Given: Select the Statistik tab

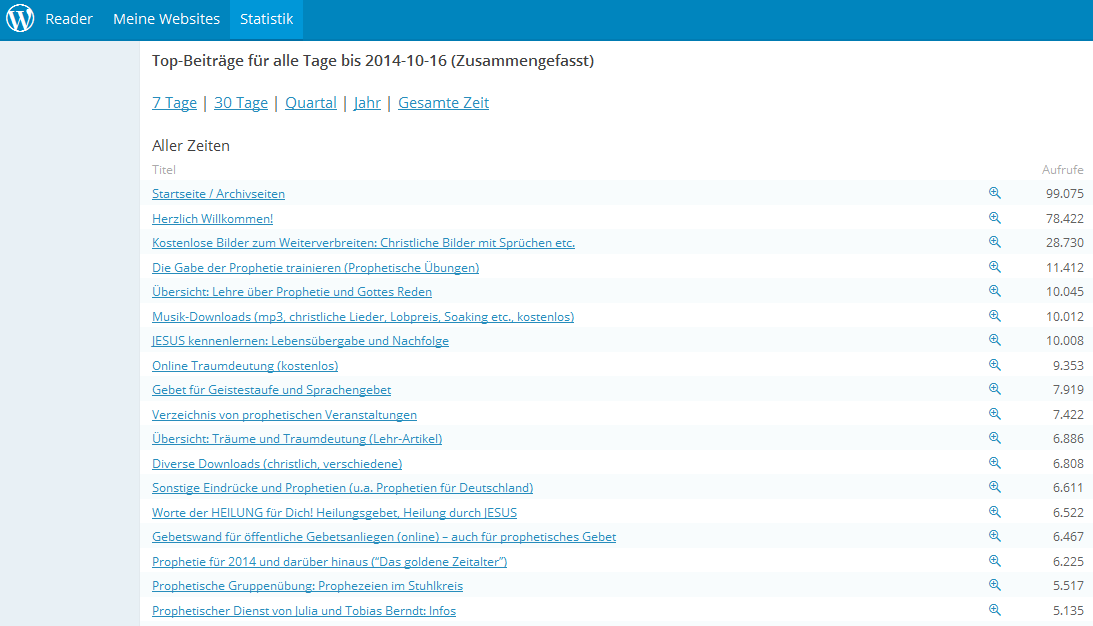Looking at the screenshot, I should 266,19.
